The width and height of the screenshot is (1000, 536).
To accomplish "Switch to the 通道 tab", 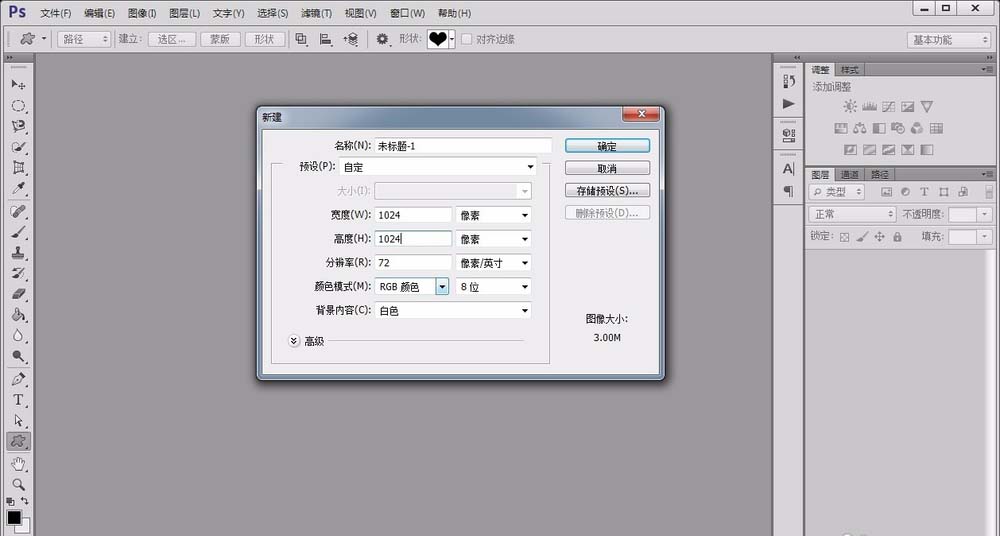I will pos(849,174).
